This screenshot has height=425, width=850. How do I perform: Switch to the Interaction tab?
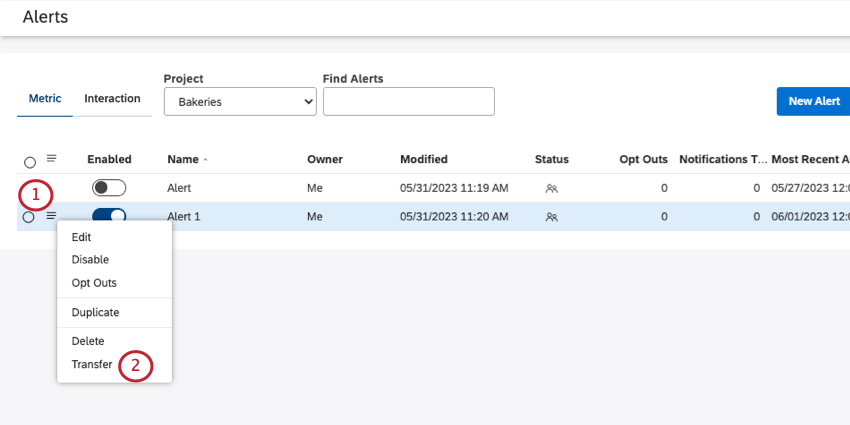click(x=112, y=99)
